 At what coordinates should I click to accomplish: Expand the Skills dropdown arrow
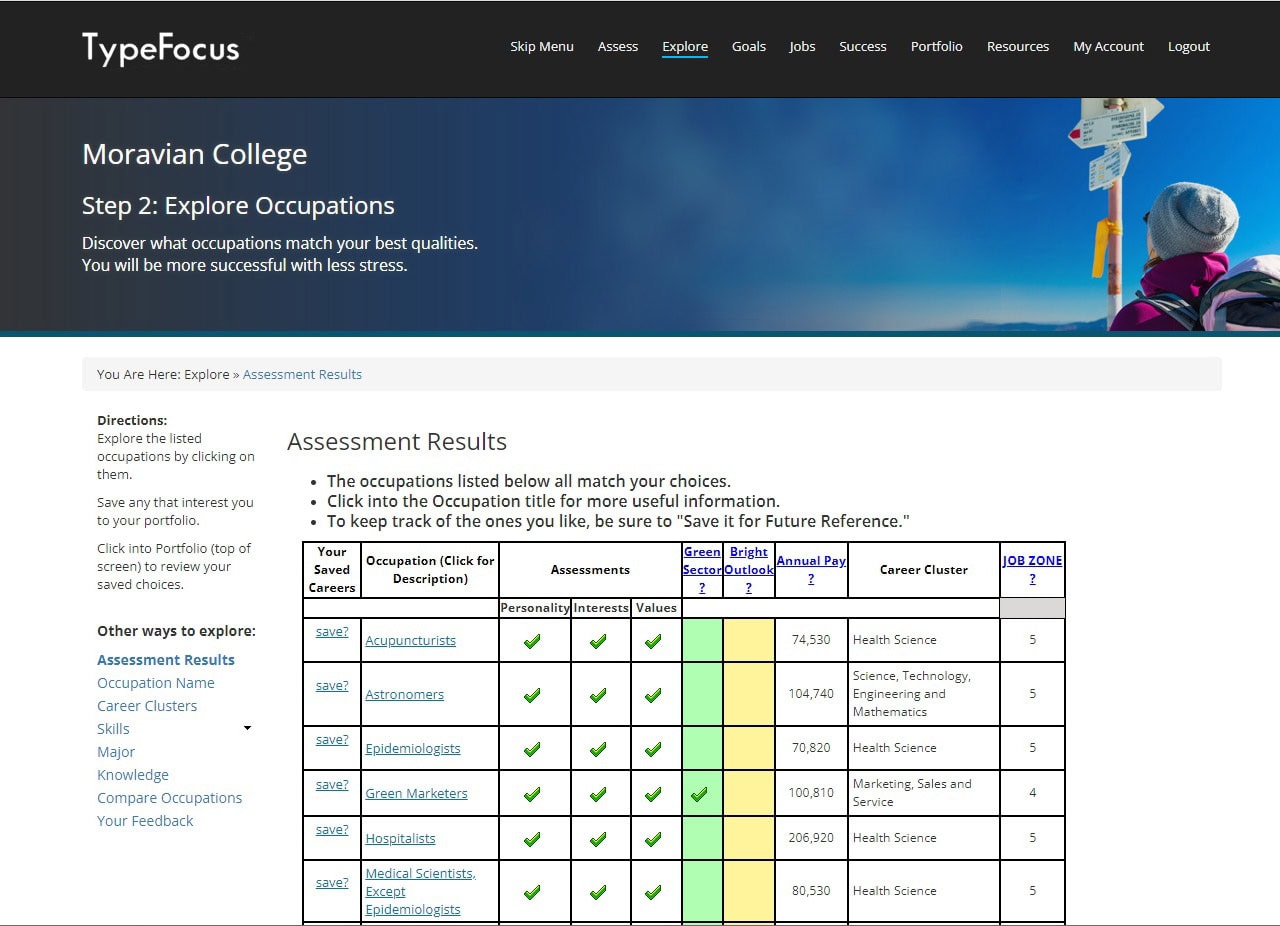pos(247,729)
